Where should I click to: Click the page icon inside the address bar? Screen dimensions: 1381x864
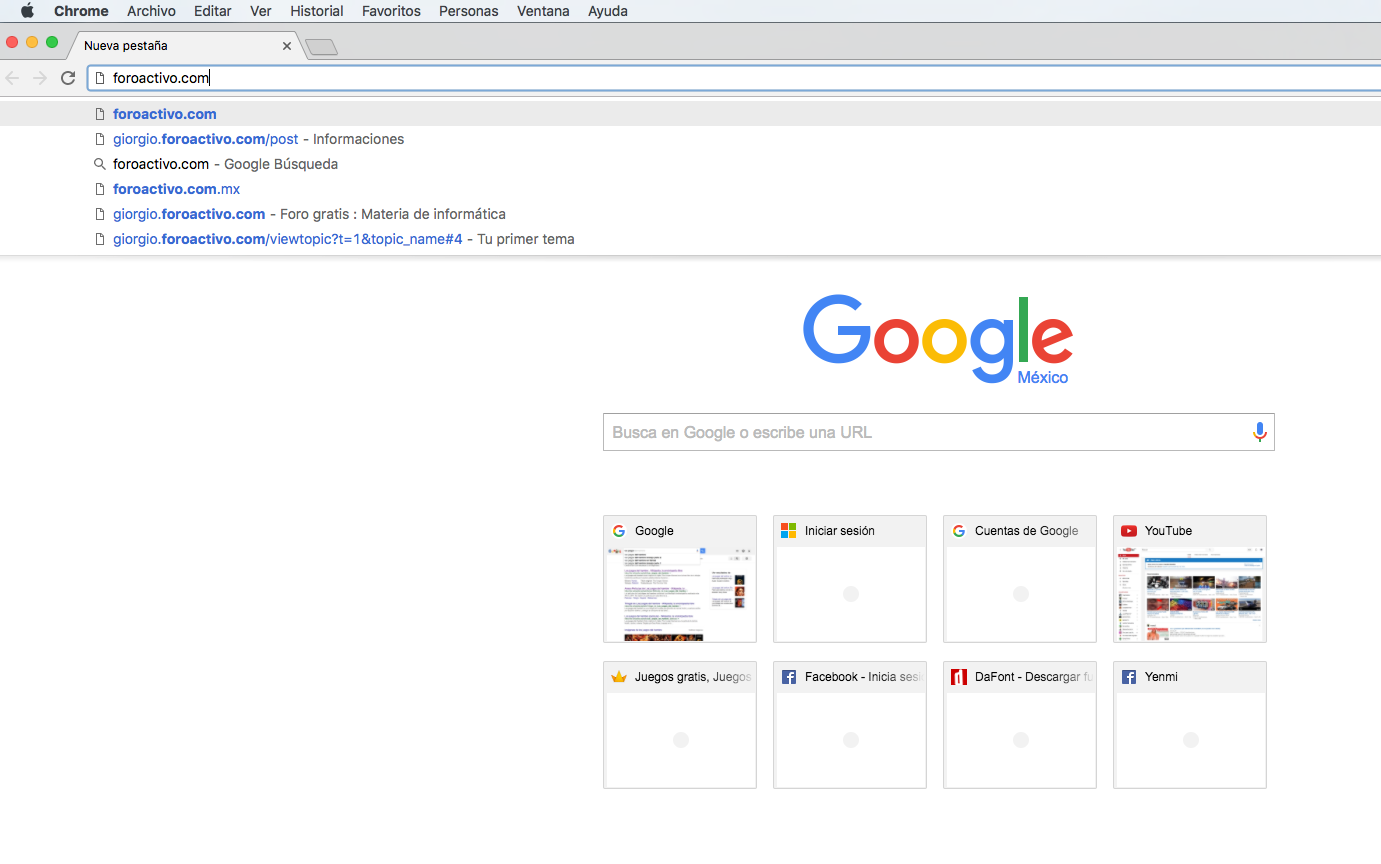tap(99, 78)
